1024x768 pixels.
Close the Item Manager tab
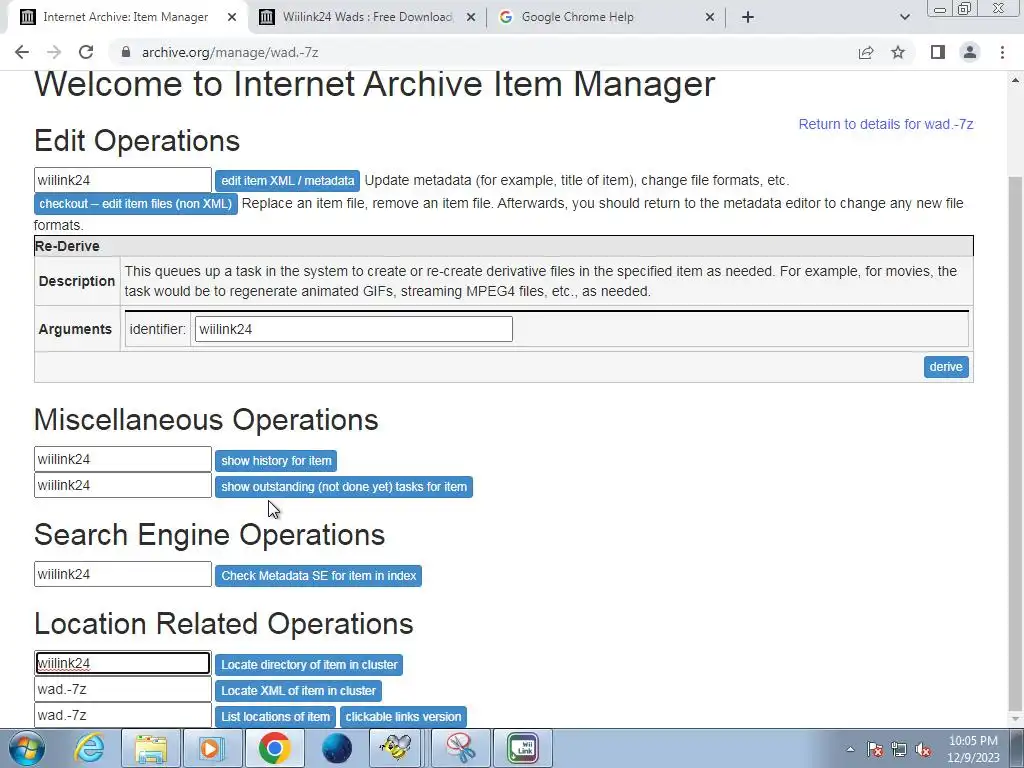point(232,18)
